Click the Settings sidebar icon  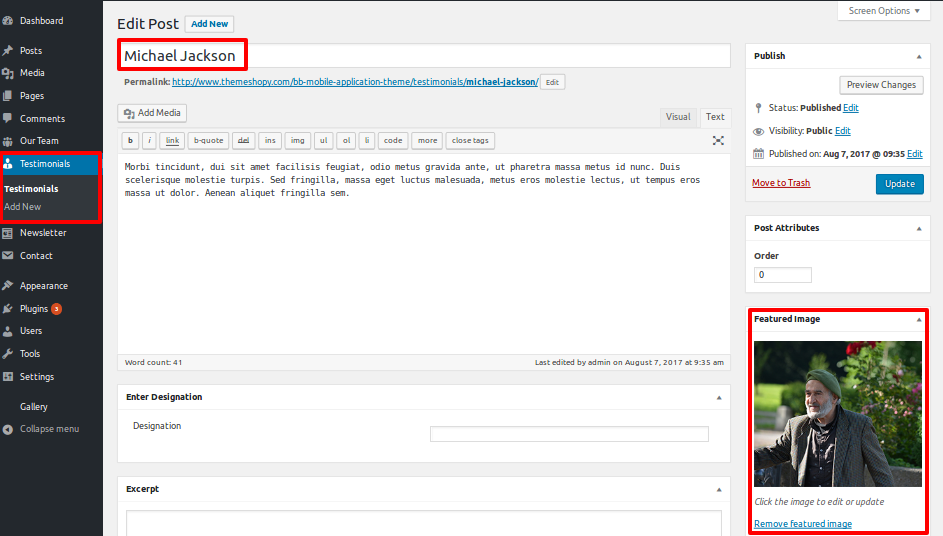click(x=8, y=377)
